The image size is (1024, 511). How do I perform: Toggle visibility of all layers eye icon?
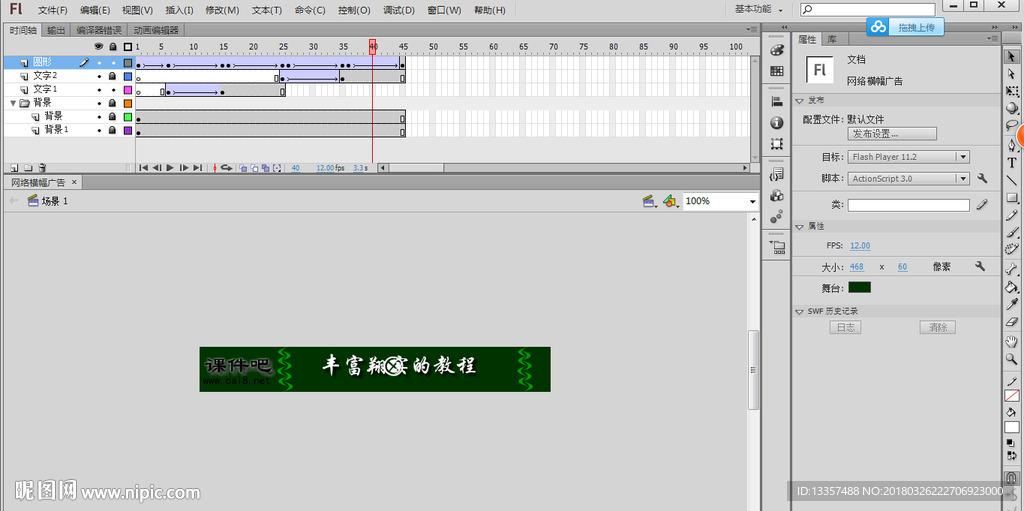pos(99,46)
